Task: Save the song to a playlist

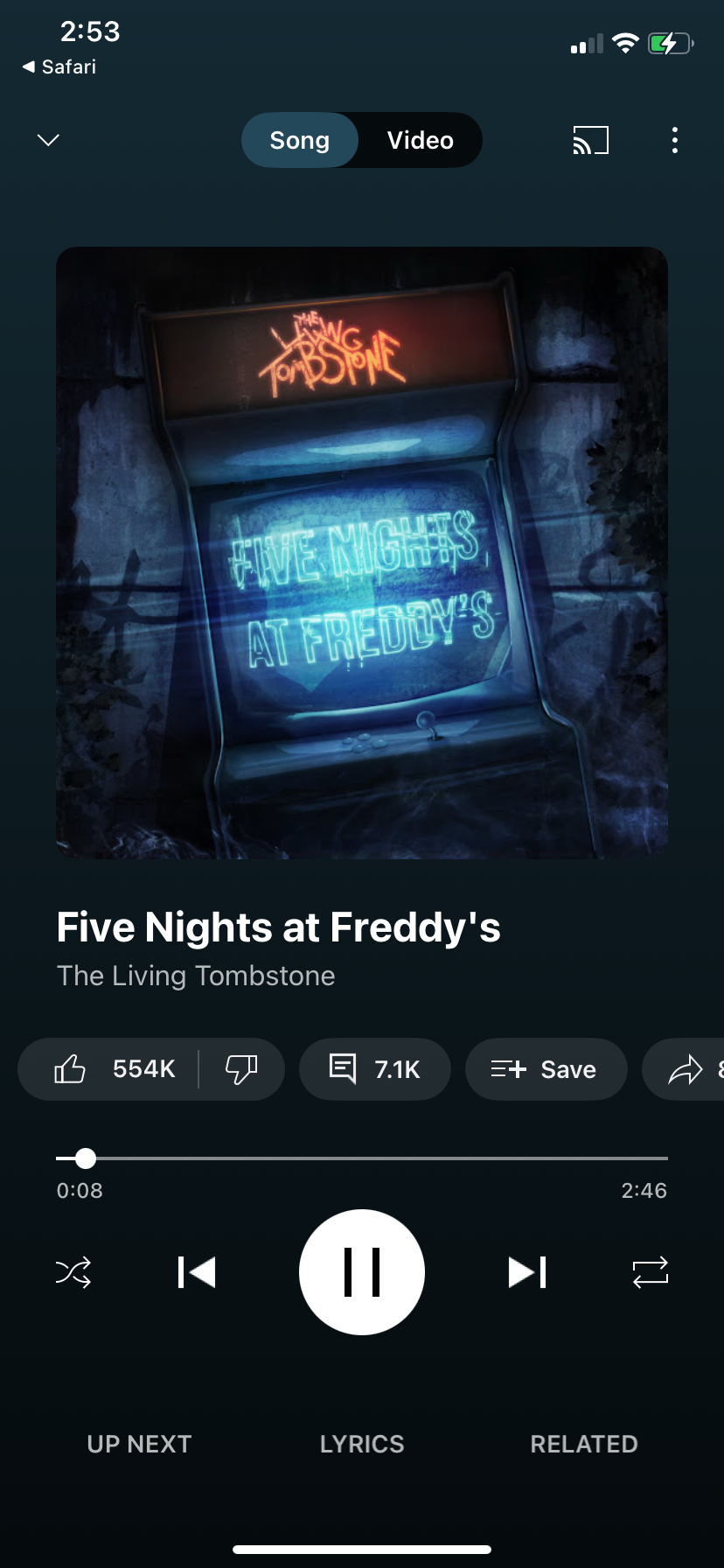Action: tap(546, 1069)
